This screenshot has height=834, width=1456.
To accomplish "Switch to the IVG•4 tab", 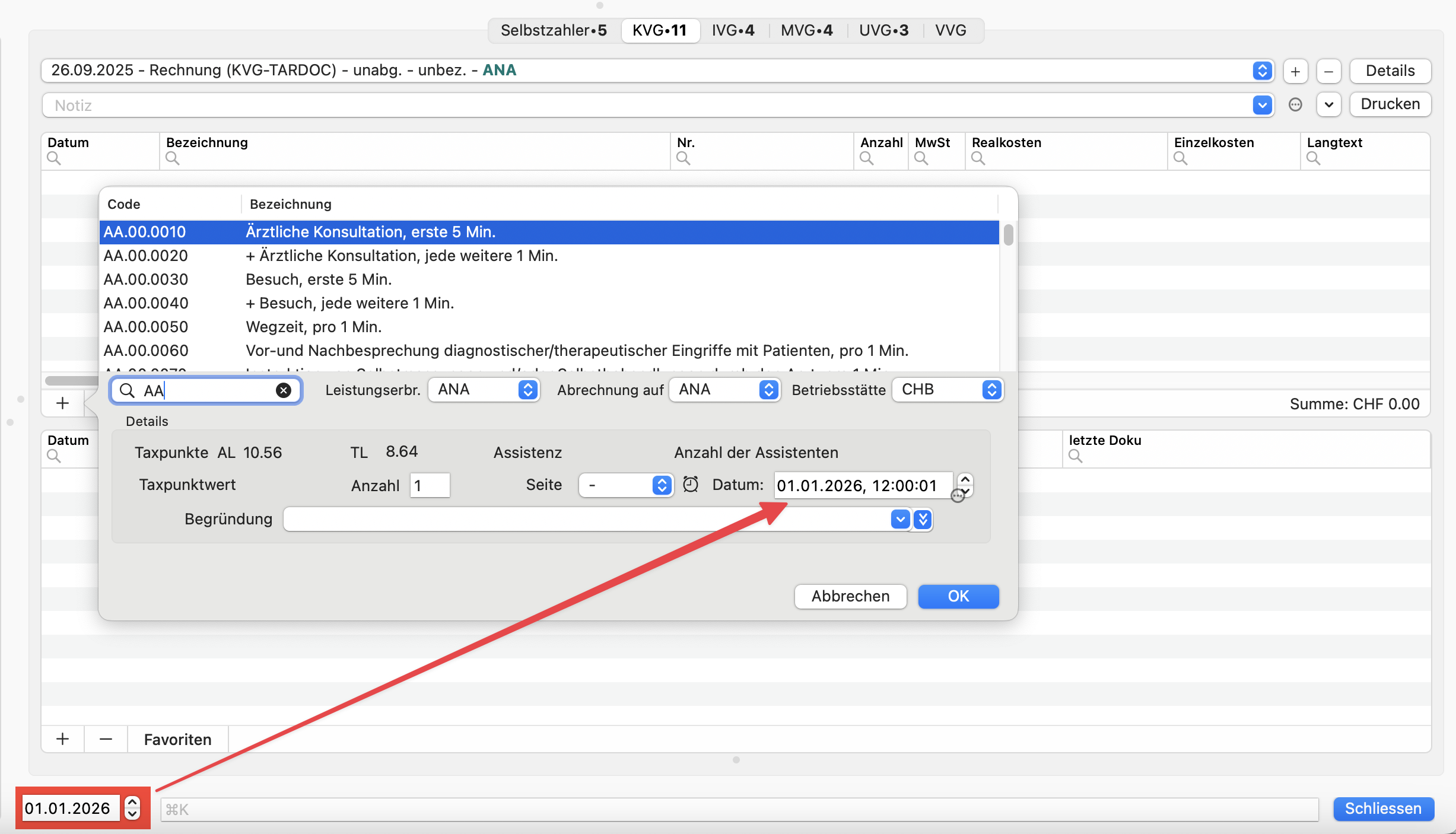I will (733, 30).
